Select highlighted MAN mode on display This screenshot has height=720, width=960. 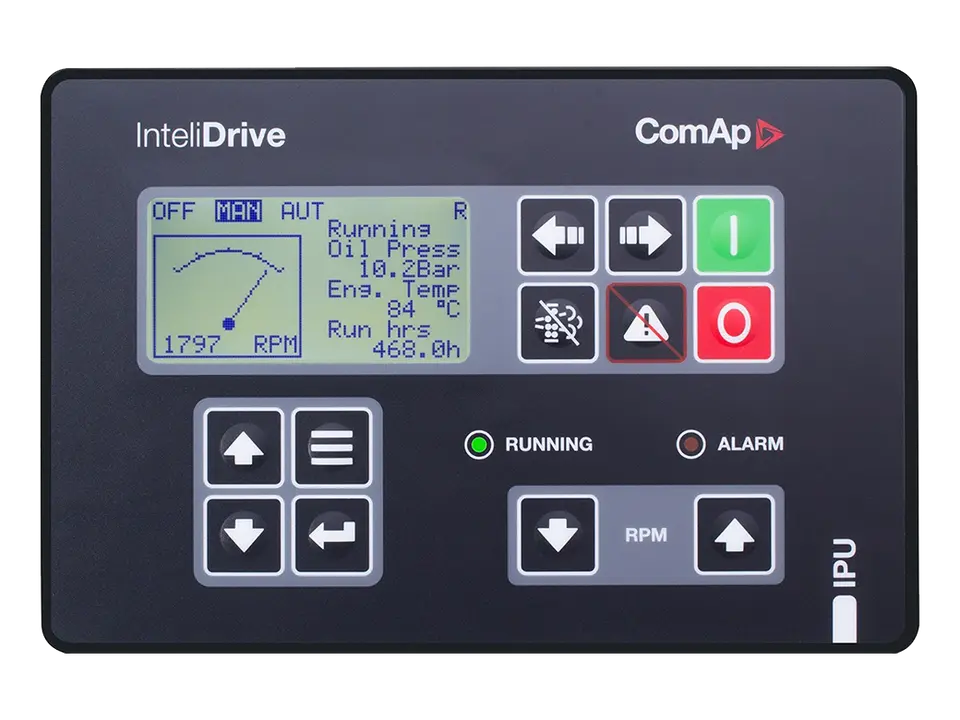click(239, 211)
